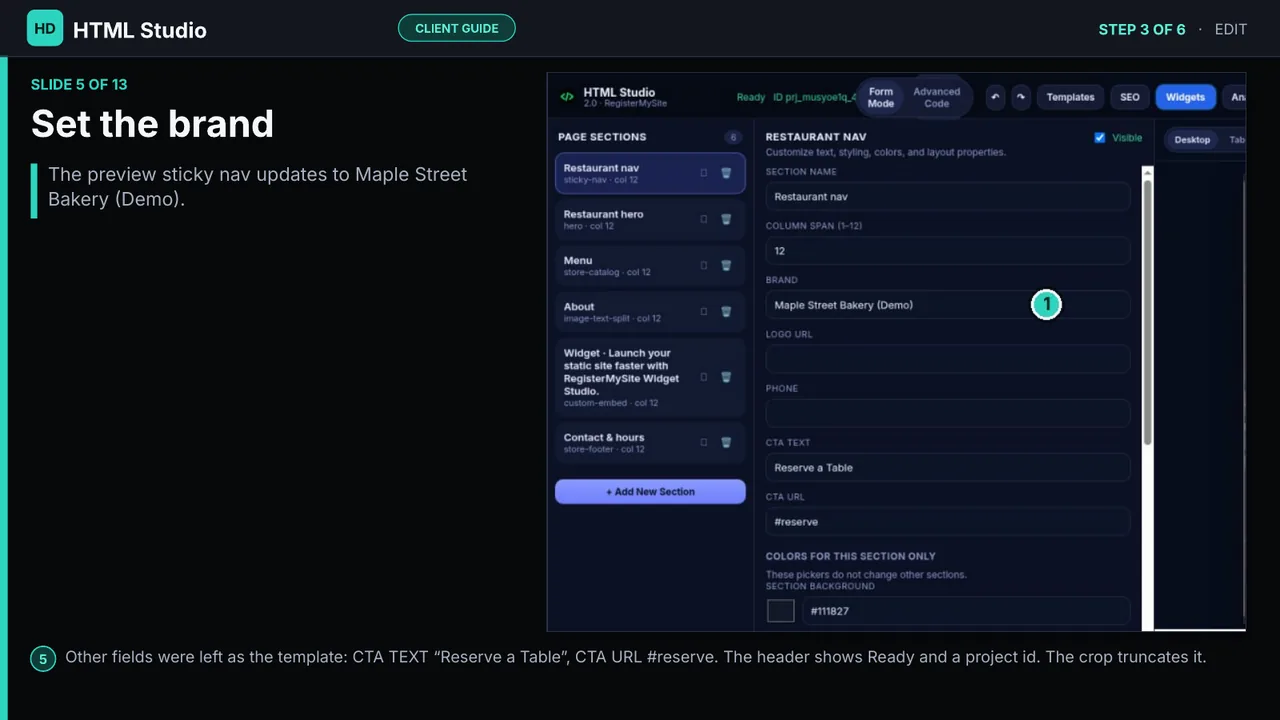Click the Section Name input field
Image resolution: width=1280 pixels, height=720 pixels.
948,197
